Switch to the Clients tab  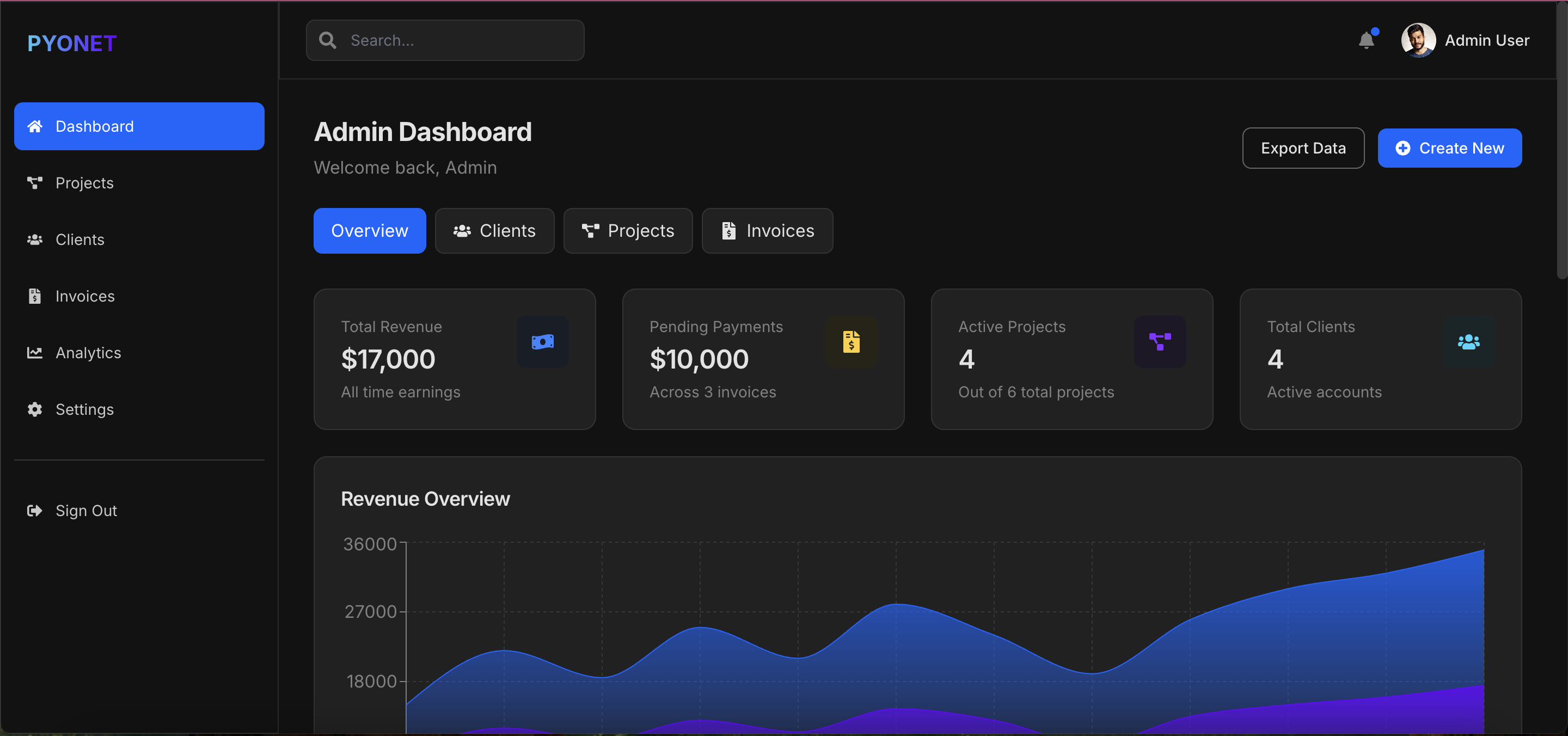(x=494, y=231)
